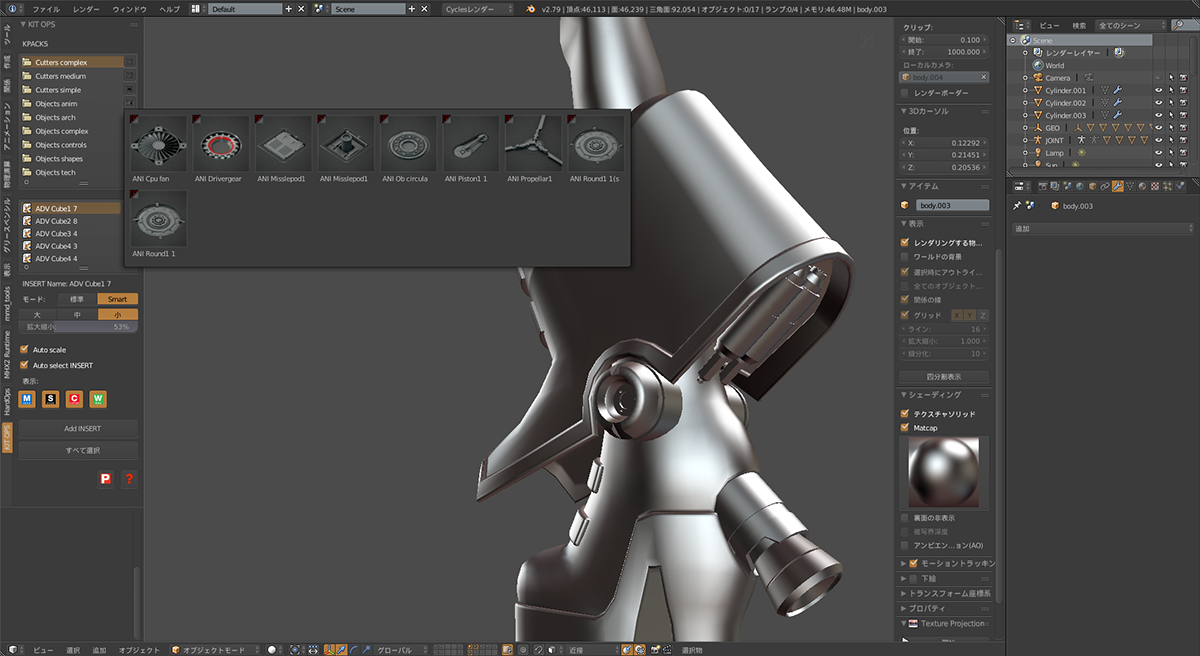This screenshot has width=1200, height=656.
Task: Hide Cylinder.001 using its eye icon
Action: point(1159,90)
